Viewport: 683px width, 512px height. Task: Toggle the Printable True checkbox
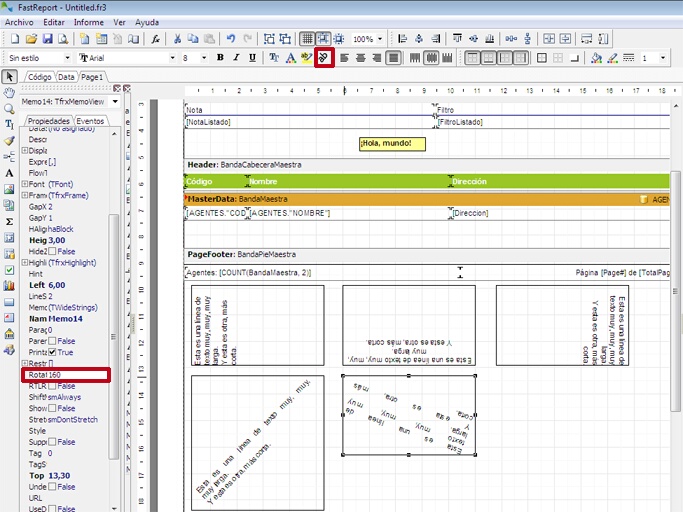click(x=52, y=352)
